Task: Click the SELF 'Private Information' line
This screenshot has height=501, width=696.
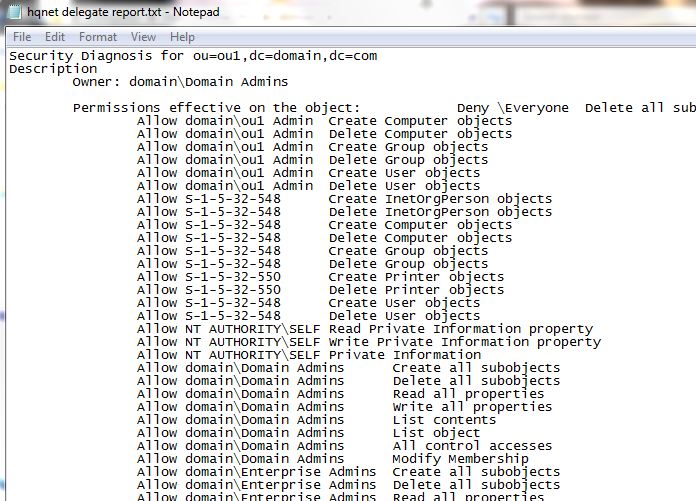Action: click(309, 355)
